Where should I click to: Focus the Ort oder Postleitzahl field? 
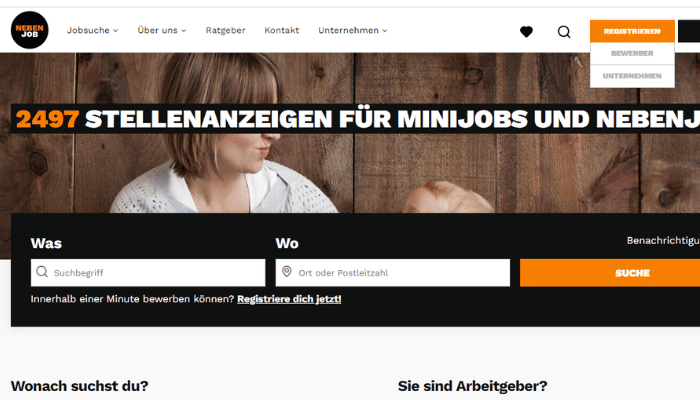pos(392,273)
